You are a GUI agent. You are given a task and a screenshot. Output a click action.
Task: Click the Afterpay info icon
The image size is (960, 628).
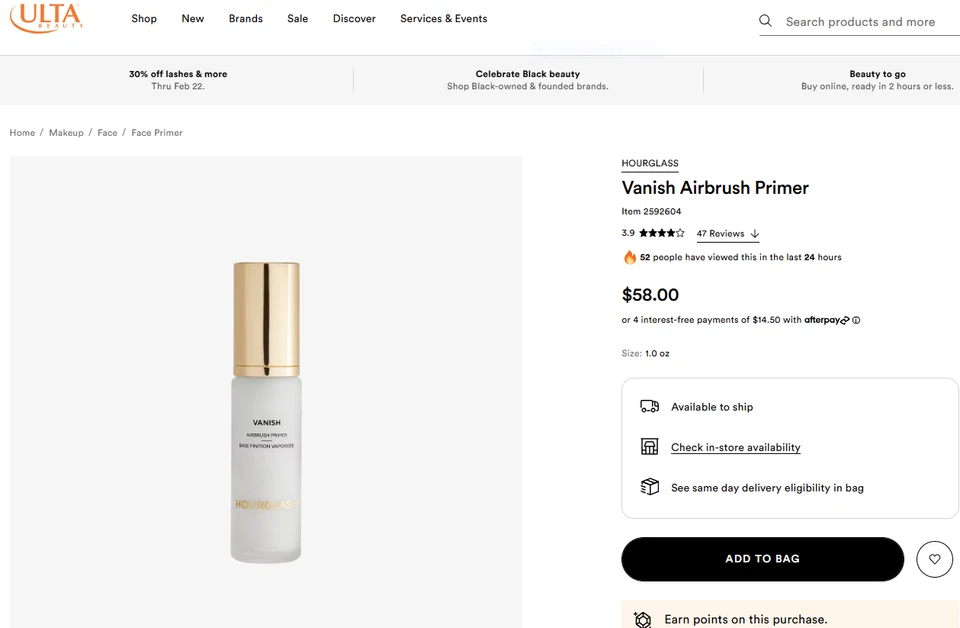point(856,320)
